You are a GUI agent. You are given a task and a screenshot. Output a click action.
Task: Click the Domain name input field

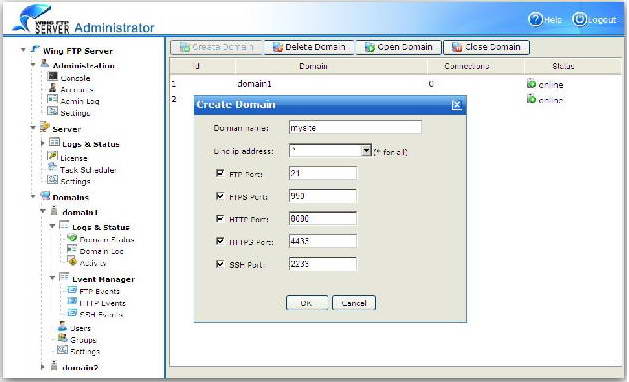click(x=355, y=127)
